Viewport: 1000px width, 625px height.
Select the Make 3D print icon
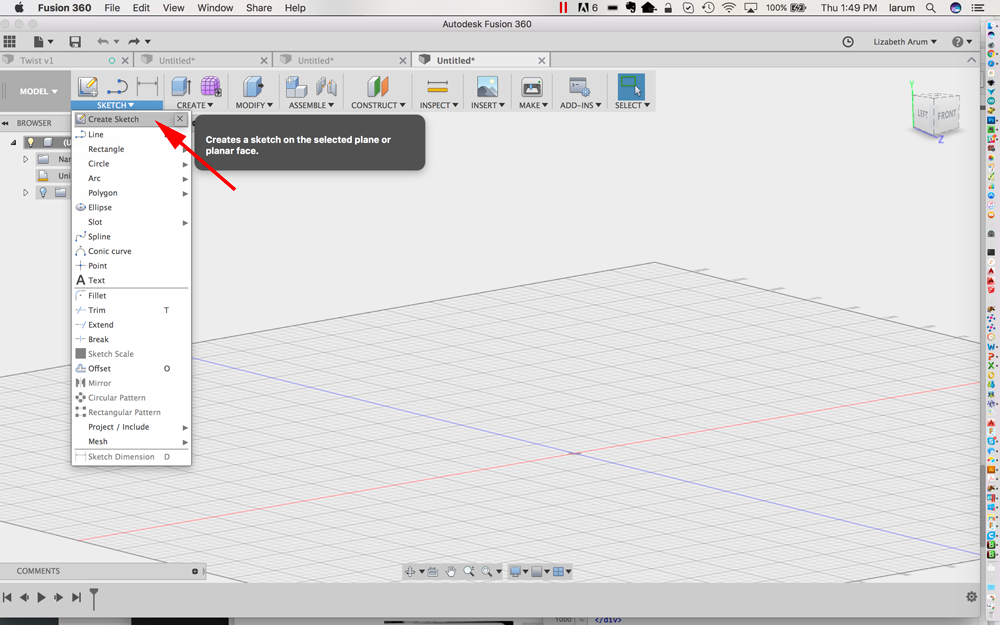coord(531,87)
